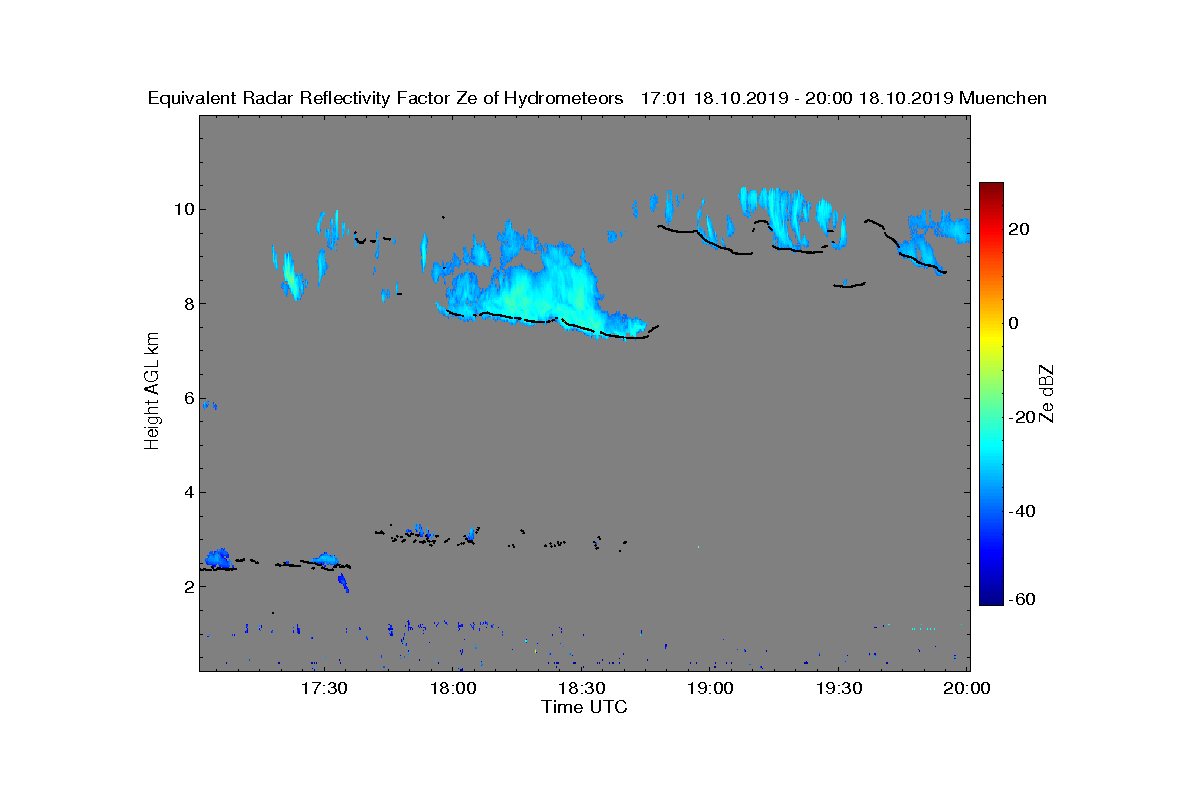Image resolution: width=1200 pixels, height=800 pixels.
Task: Click the Ze dBZ color scale bar
Action: click(x=991, y=394)
